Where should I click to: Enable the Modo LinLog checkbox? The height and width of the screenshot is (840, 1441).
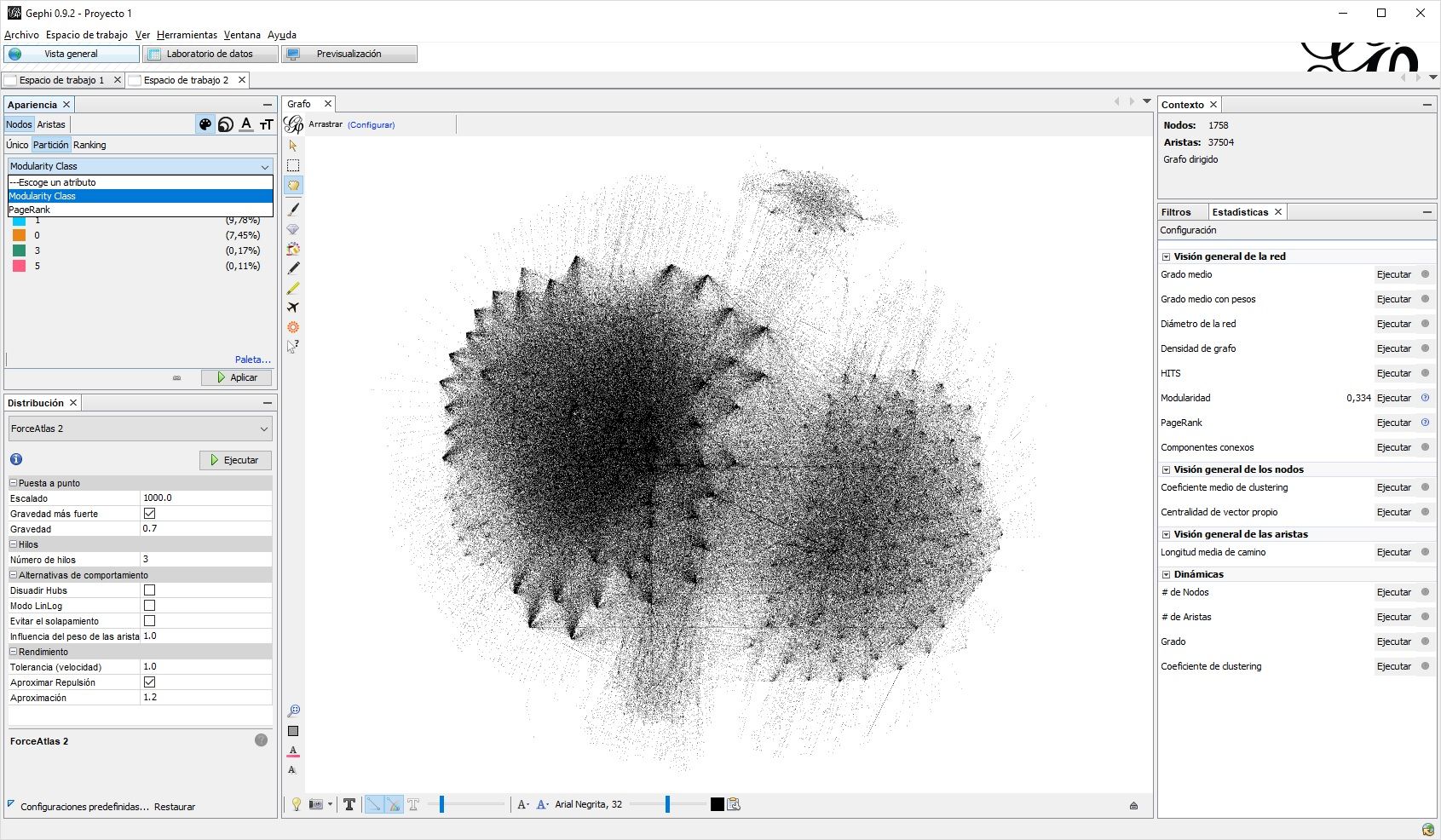(x=149, y=605)
